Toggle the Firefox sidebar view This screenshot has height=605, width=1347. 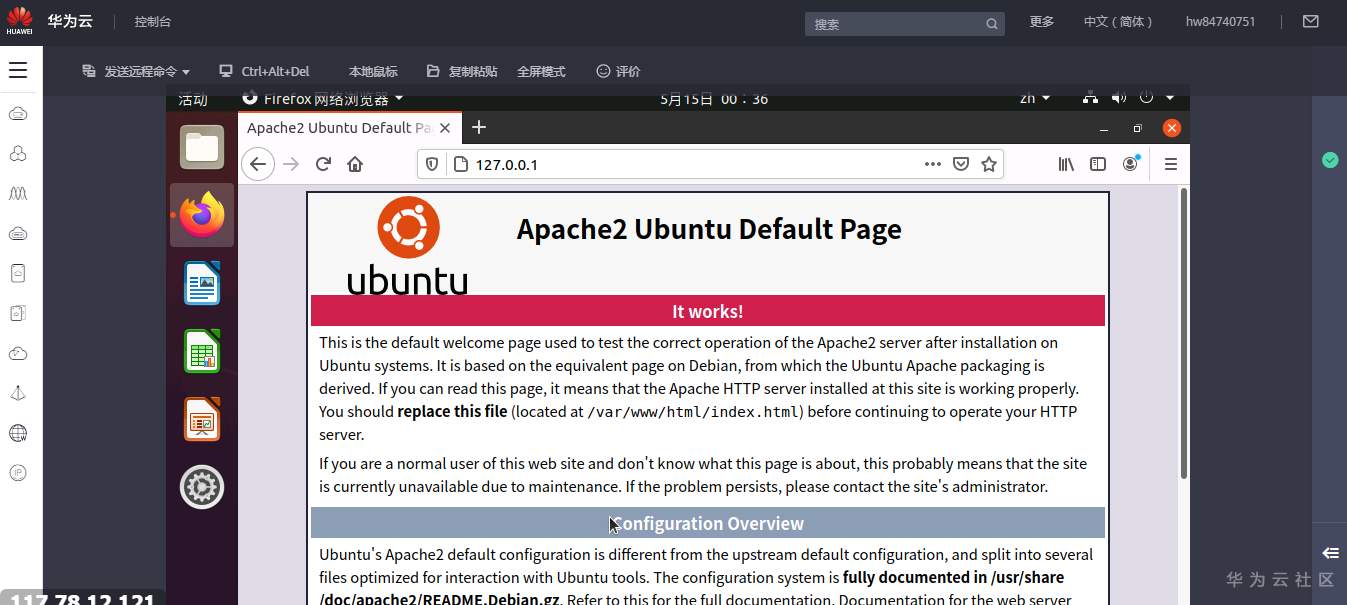click(1098, 164)
